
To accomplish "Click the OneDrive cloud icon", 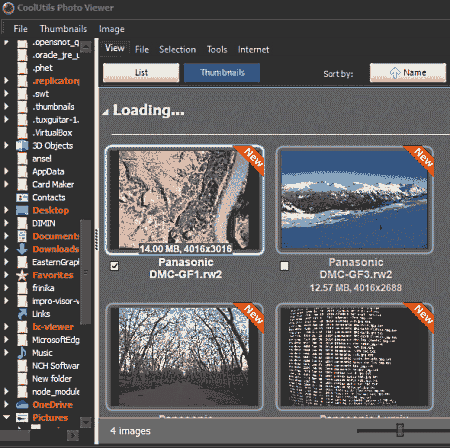I will (x=22, y=405).
